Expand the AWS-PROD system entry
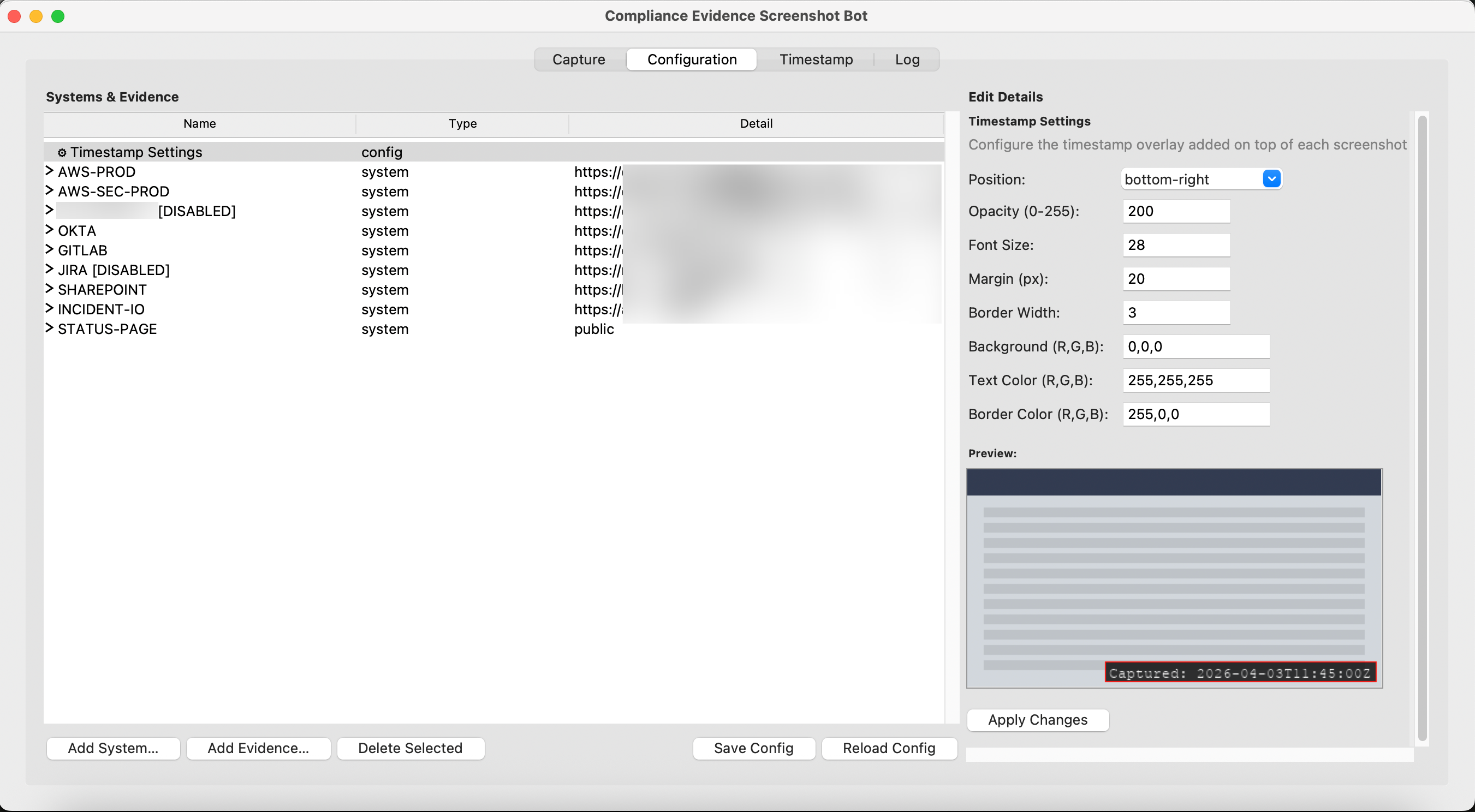This screenshot has height=812, width=1475. click(48, 171)
